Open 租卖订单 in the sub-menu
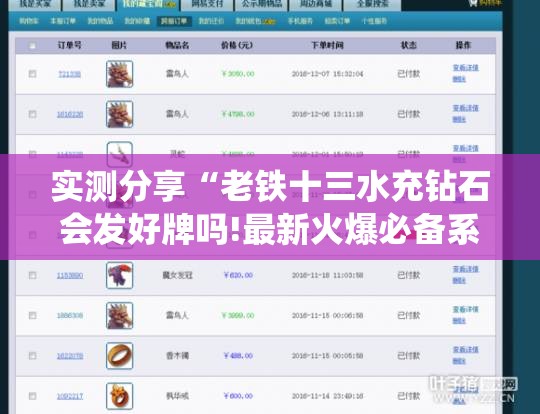Screen dimensions: 540x414 point(337,21)
